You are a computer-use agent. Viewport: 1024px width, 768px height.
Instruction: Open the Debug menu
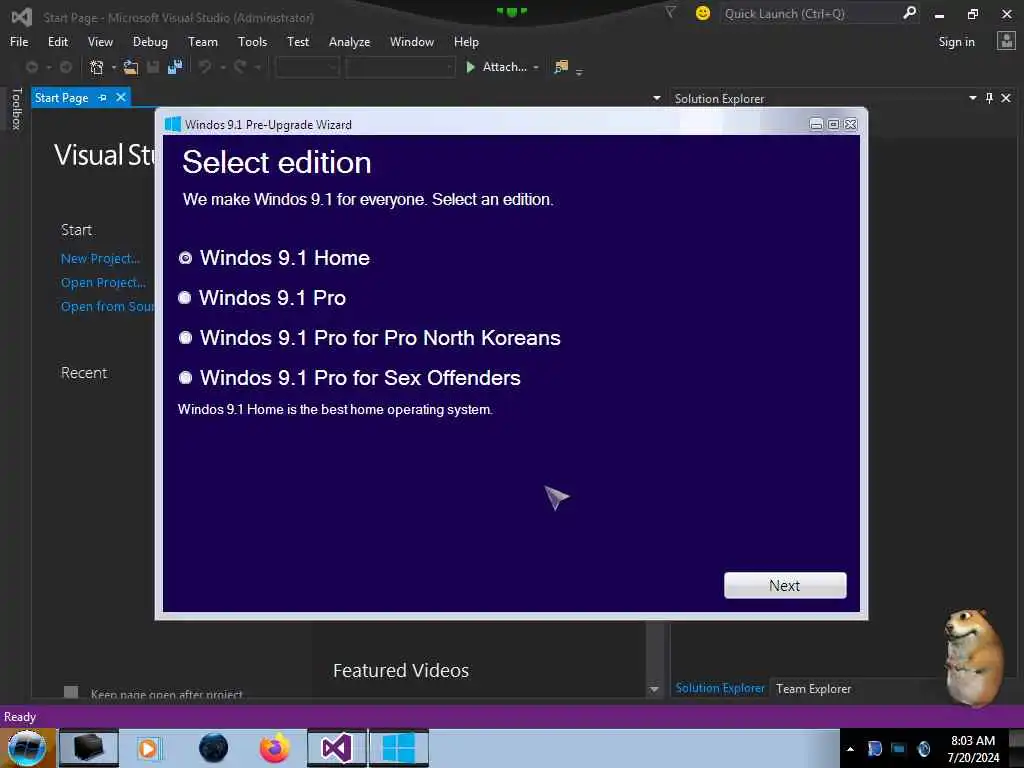(150, 42)
